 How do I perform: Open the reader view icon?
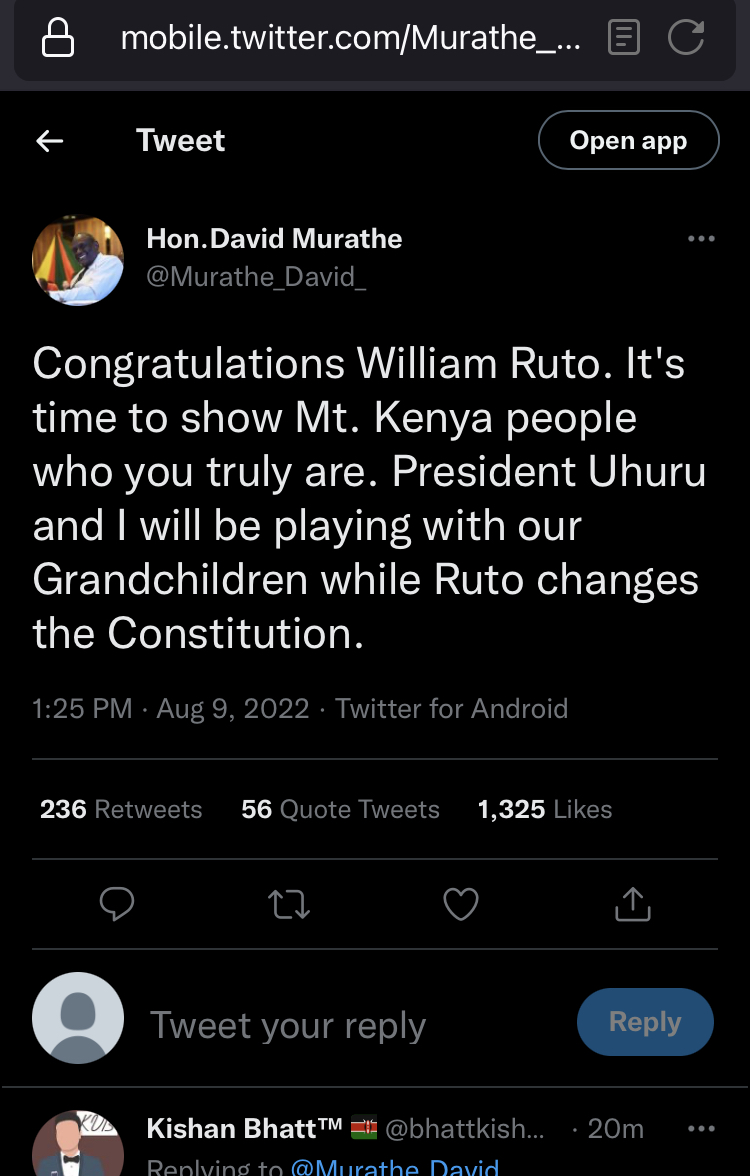[624, 39]
